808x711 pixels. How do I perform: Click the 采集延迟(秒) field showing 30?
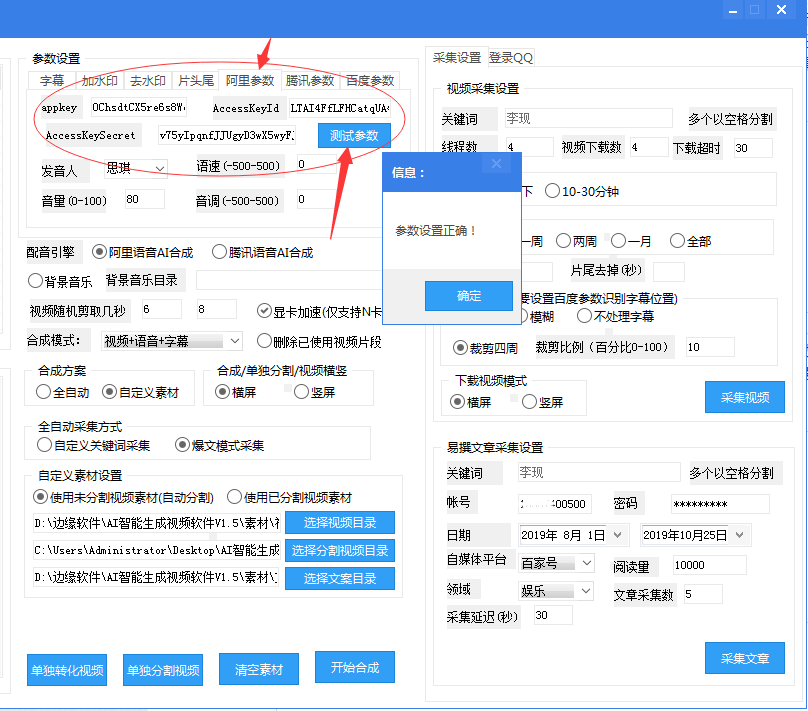[553, 615]
